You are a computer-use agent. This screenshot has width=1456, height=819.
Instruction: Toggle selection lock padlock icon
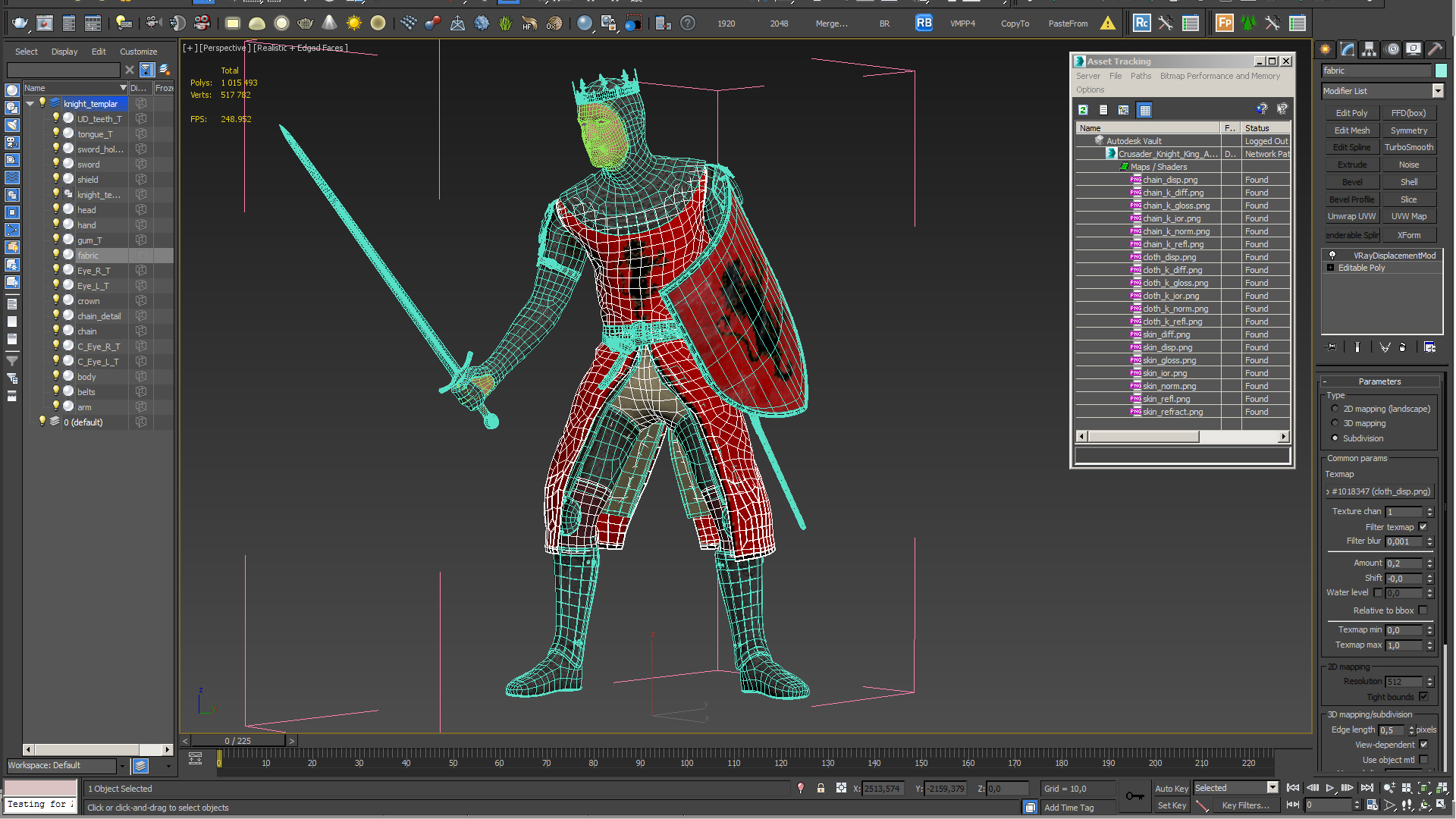(x=821, y=789)
